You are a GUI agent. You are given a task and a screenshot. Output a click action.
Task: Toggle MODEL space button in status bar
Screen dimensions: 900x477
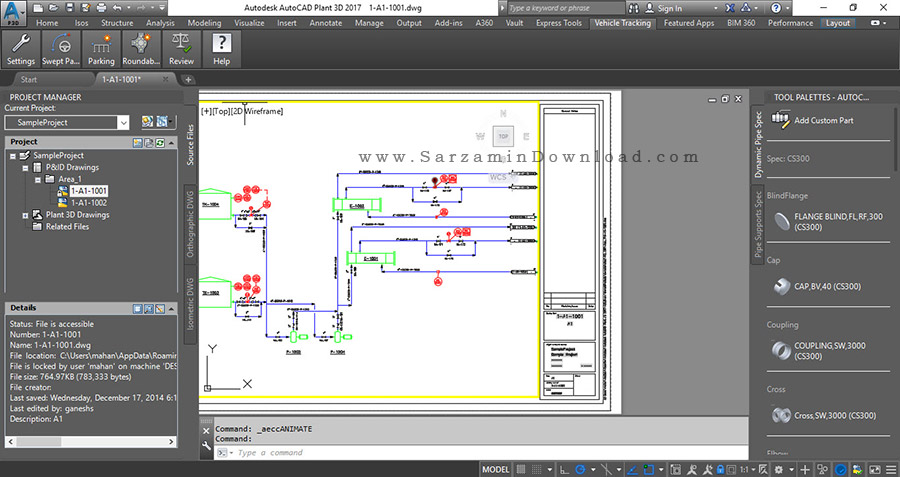[495, 469]
